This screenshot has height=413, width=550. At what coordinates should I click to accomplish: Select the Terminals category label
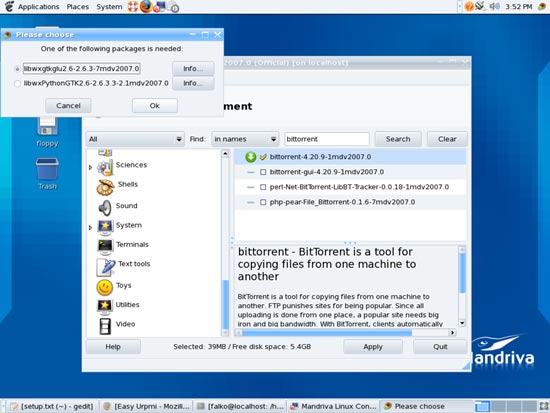tap(132, 245)
